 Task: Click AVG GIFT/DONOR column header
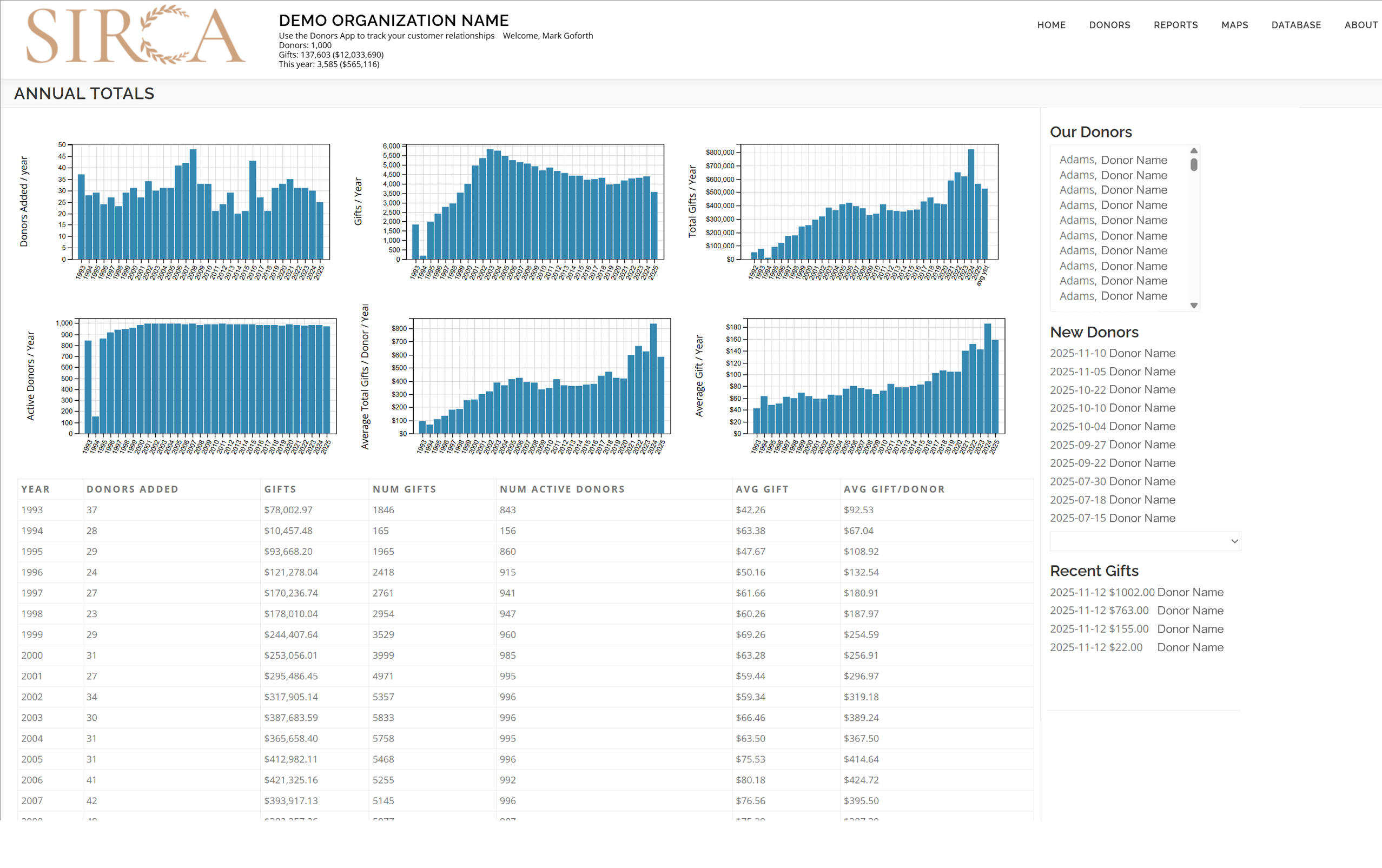click(894, 489)
